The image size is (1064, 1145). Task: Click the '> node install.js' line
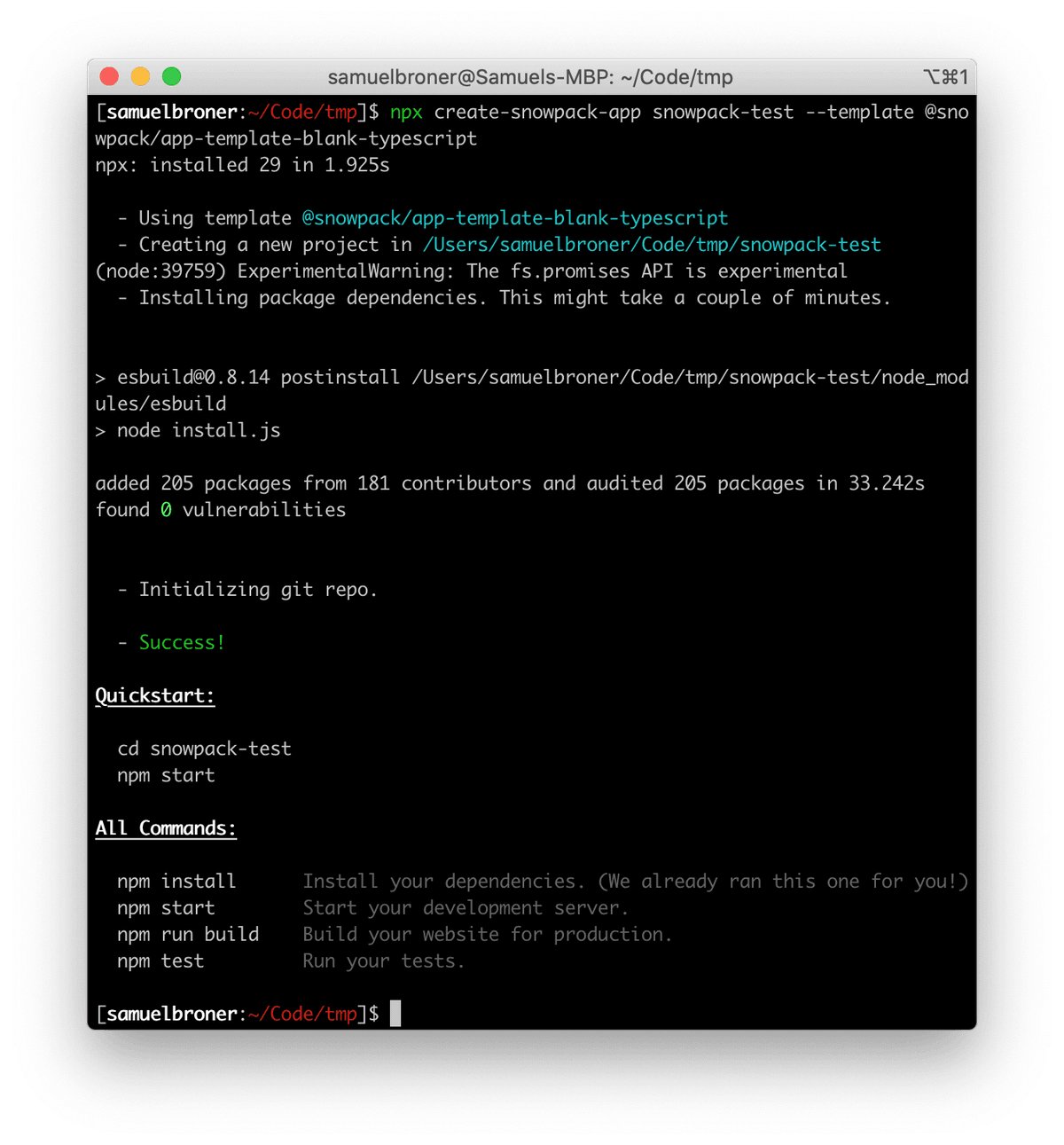(188, 431)
